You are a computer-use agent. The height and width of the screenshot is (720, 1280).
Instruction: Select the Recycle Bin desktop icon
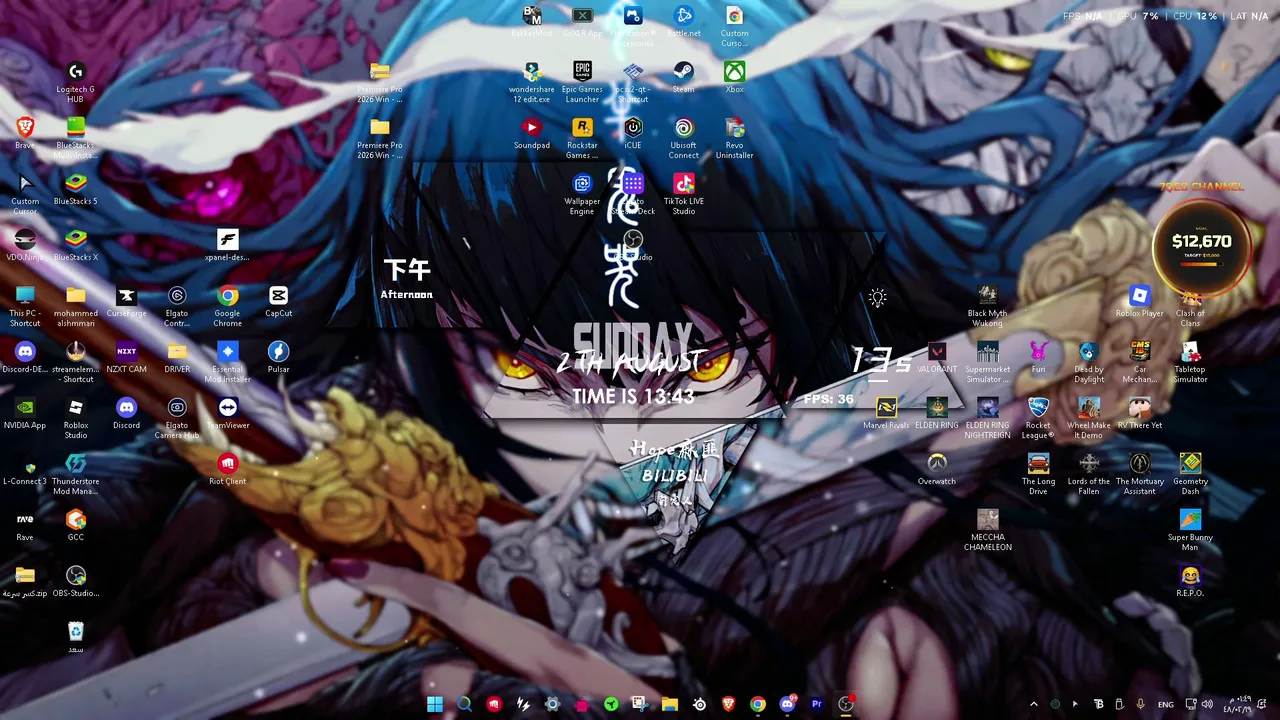(76, 637)
